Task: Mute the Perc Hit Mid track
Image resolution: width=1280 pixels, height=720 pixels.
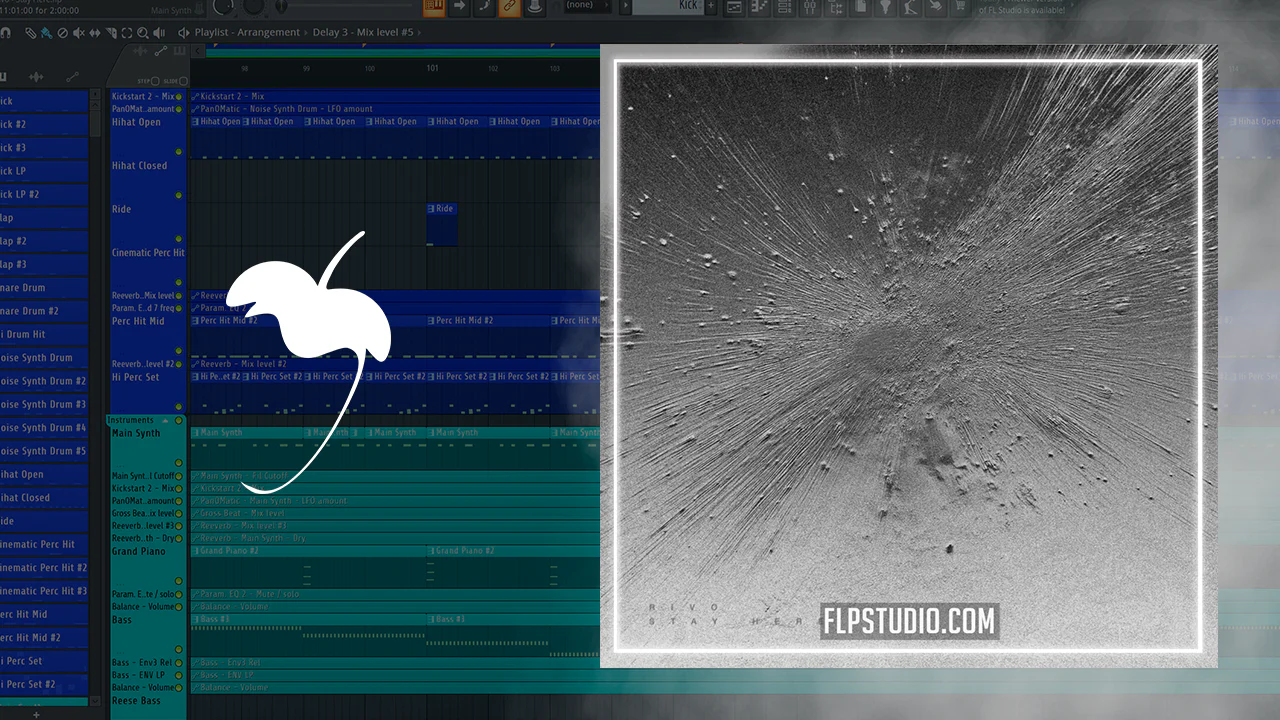Action: [179, 351]
